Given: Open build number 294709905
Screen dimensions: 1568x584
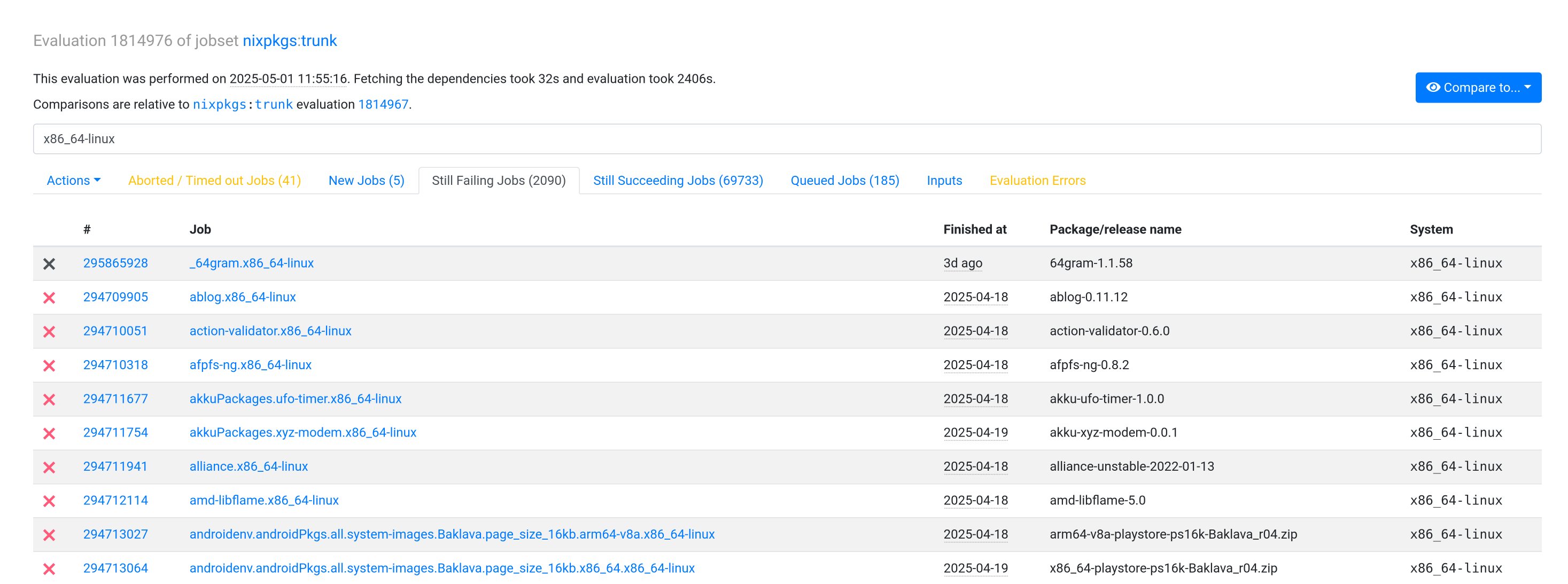Looking at the screenshot, I should point(115,297).
